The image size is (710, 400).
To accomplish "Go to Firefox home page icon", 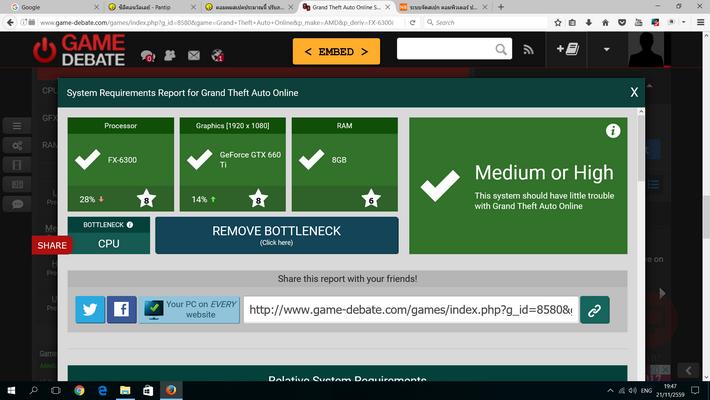I will click(x=605, y=22).
